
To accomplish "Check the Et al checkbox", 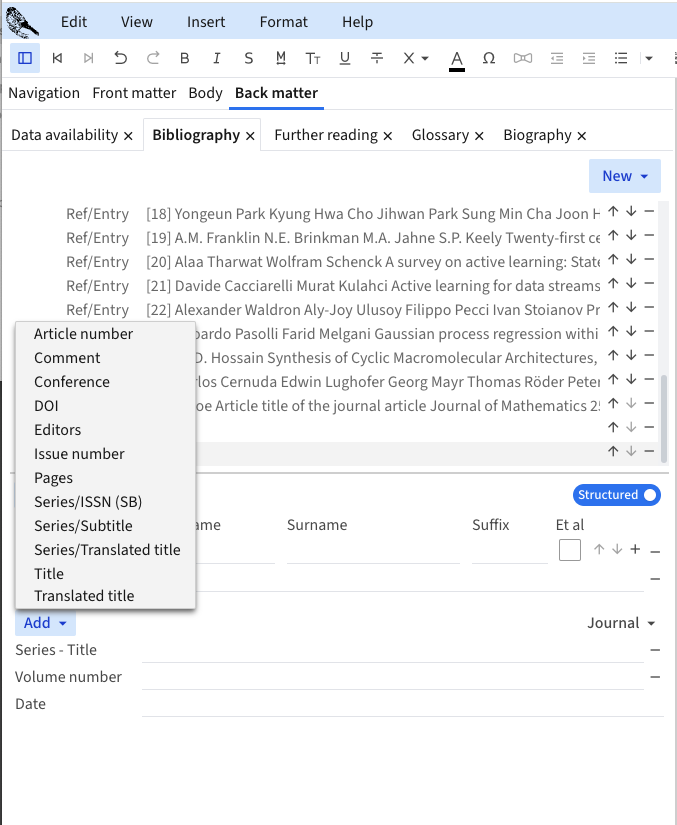I will [570, 550].
